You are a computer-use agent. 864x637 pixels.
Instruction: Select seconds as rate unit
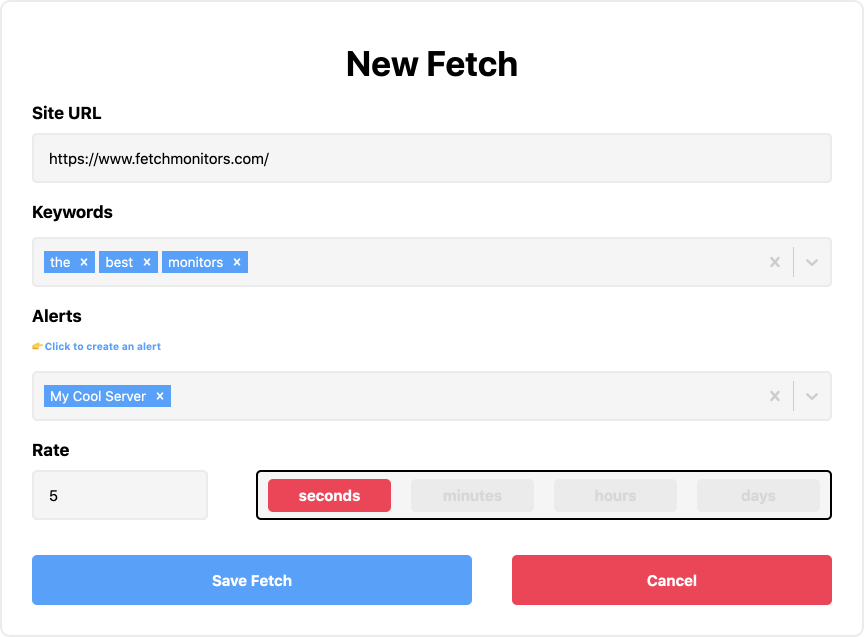329,495
